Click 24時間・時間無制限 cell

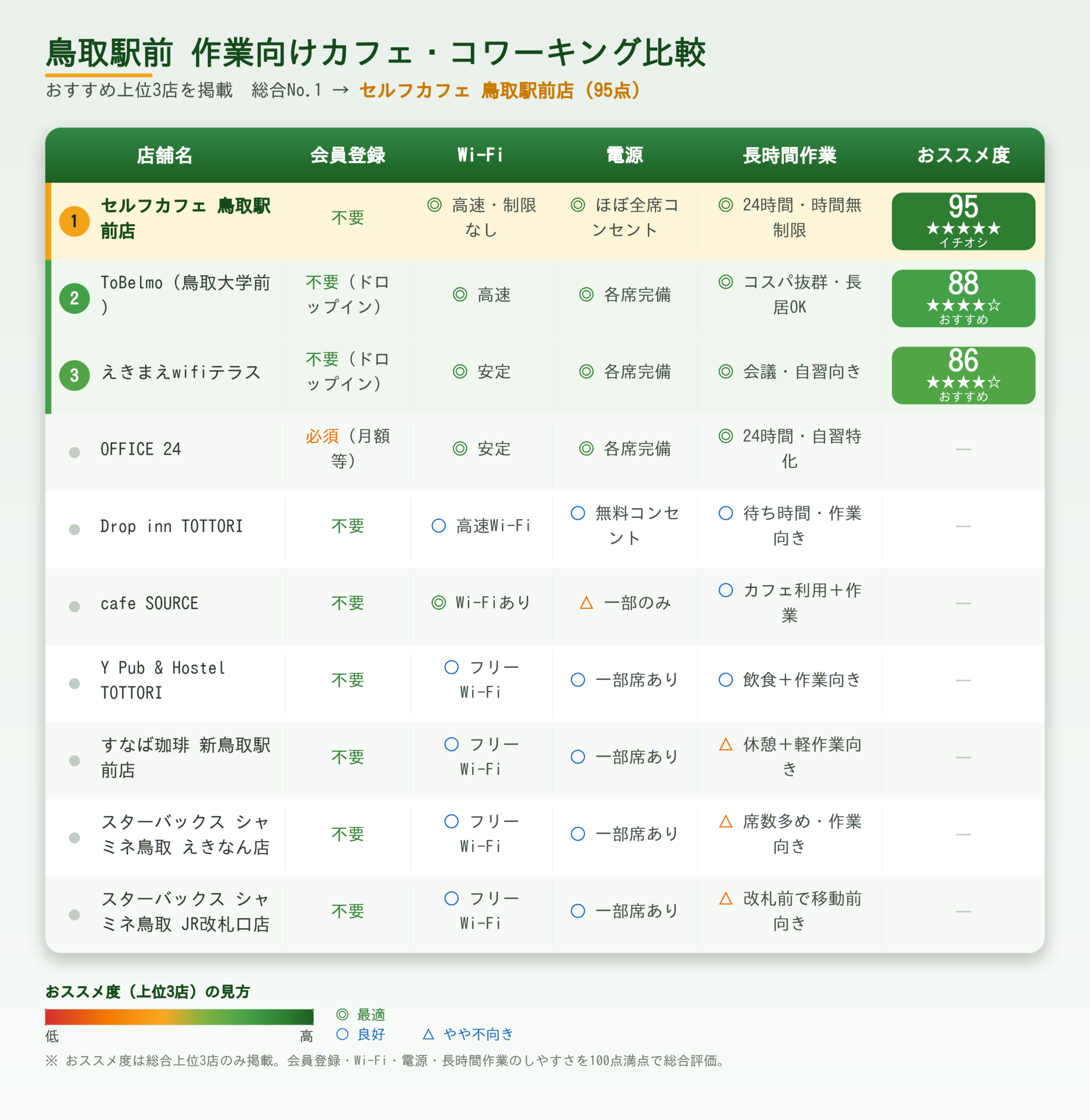(x=789, y=218)
